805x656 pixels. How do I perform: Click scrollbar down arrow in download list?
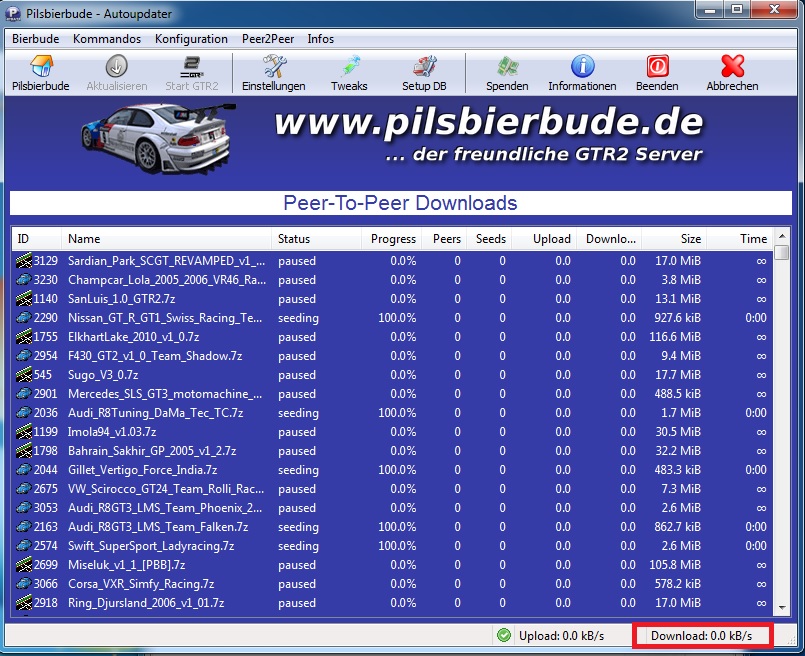coord(781,606)
